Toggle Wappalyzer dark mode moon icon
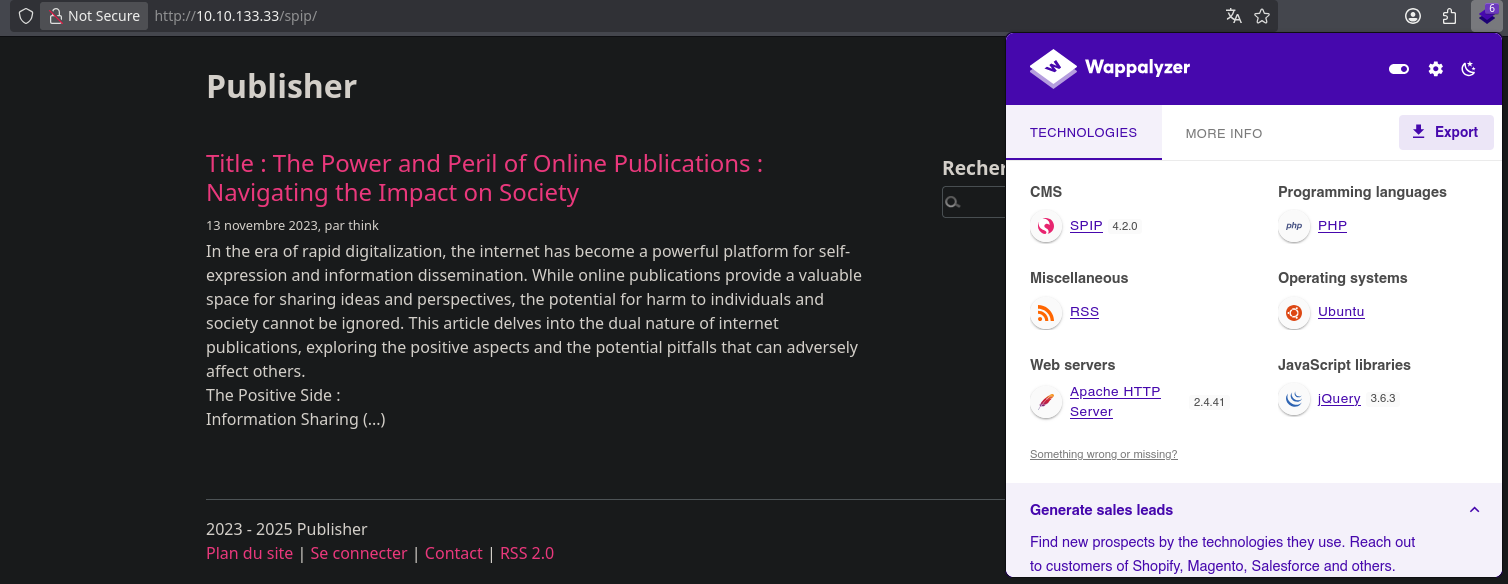The width and height of the screenshot is (1508, 584). [x=1468, y=69]
